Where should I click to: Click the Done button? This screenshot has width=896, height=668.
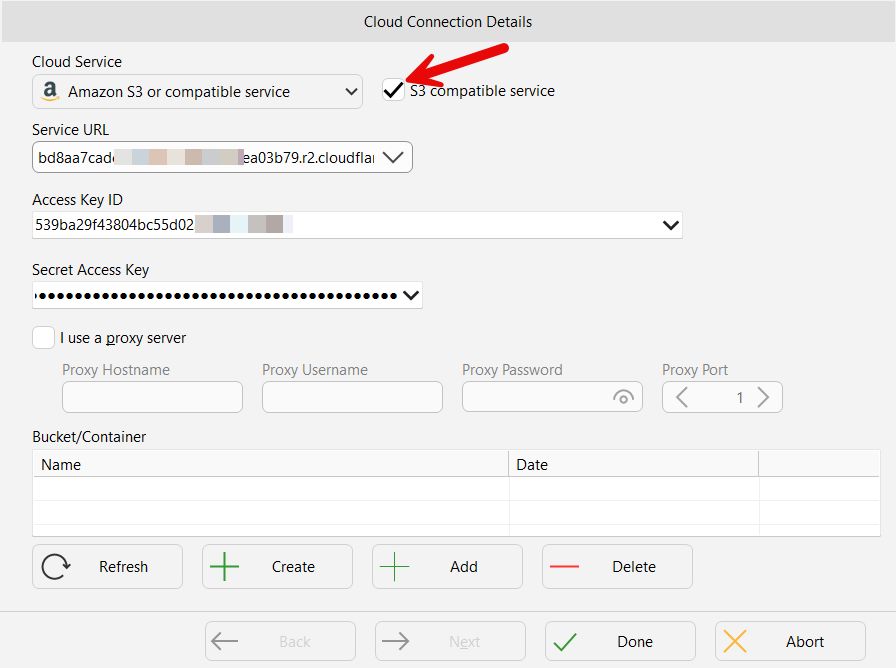pos(620,641)
